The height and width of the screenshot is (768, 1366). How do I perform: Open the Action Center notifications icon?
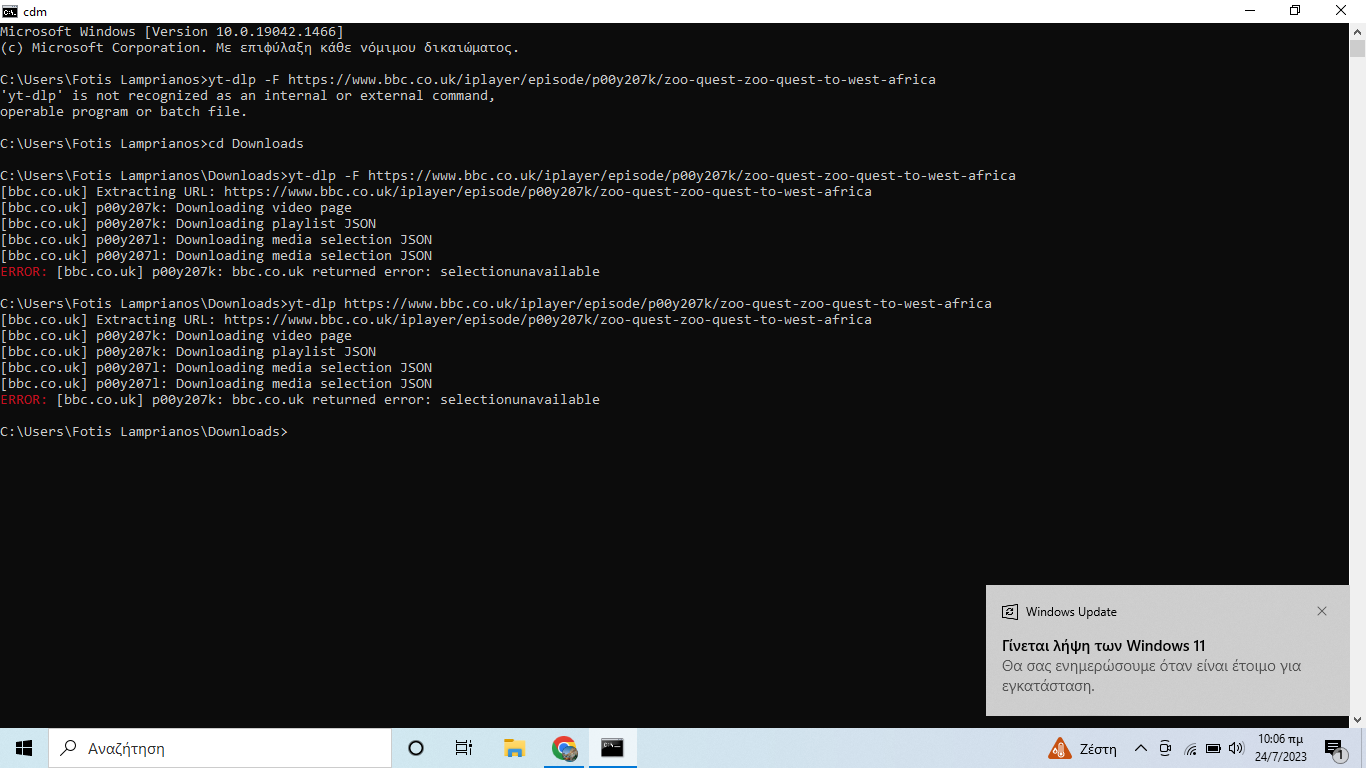point(1334,748)
